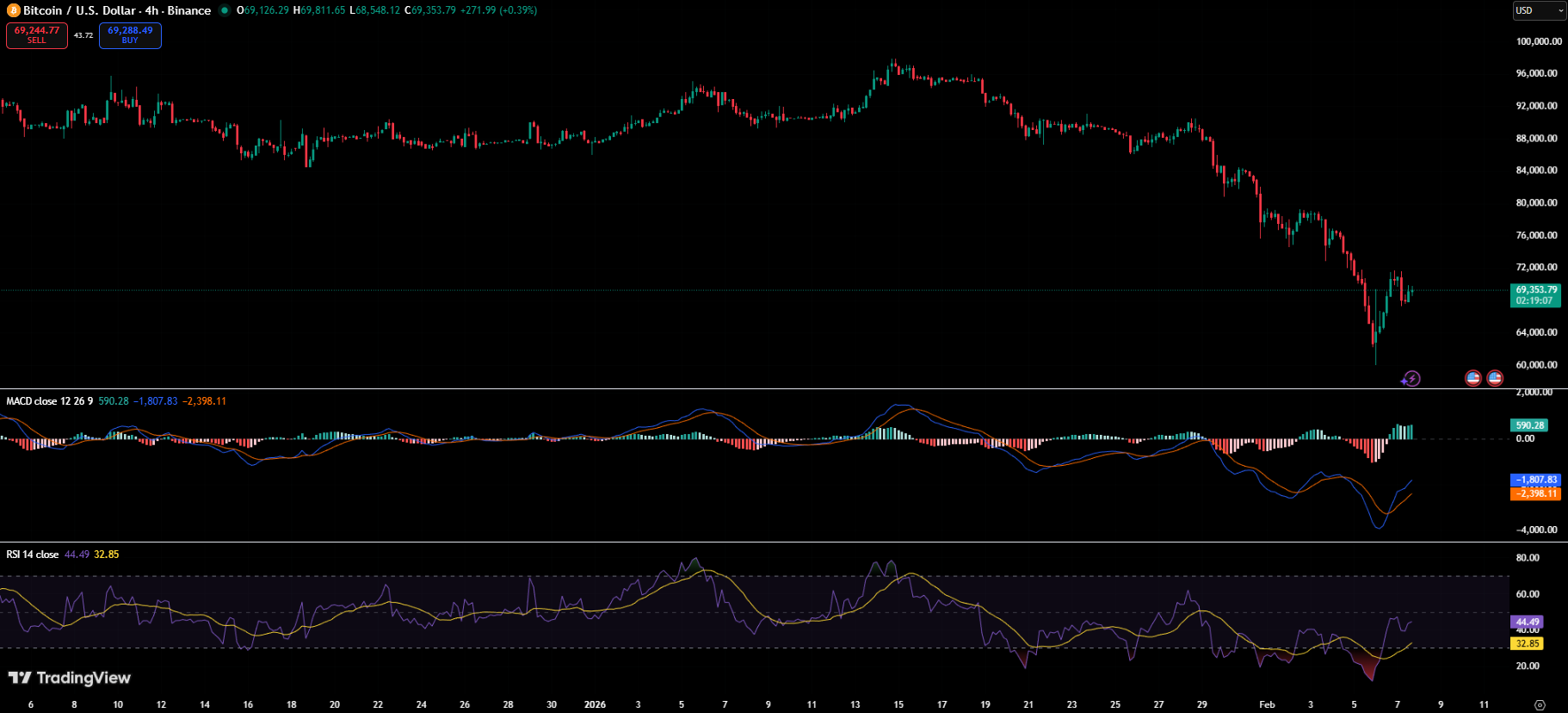Viewport: 1568px width, 713px height.
Task: Select the MACD close 12 26 9 legend
Action: pos(50,401)
